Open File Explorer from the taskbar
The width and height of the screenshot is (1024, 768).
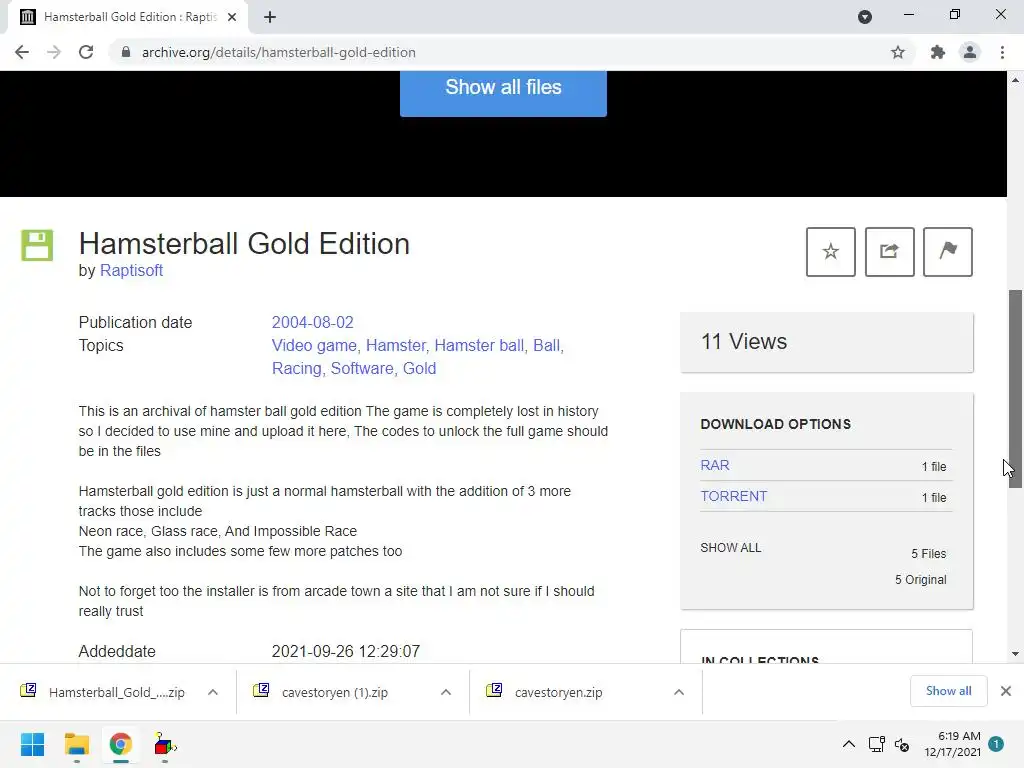pyautogui.click(x=76, y=744)
